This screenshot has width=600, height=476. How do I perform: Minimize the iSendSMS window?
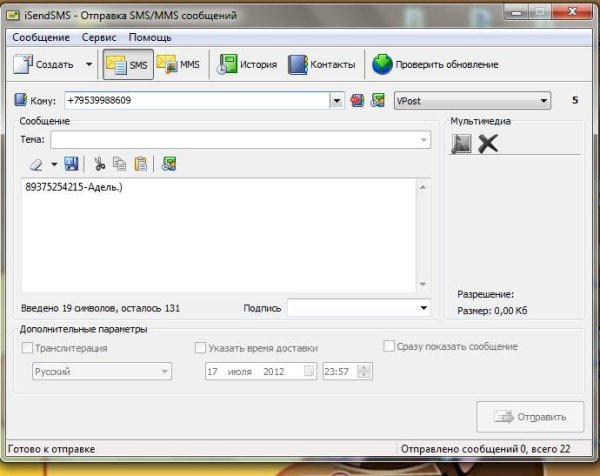[516, 12]
